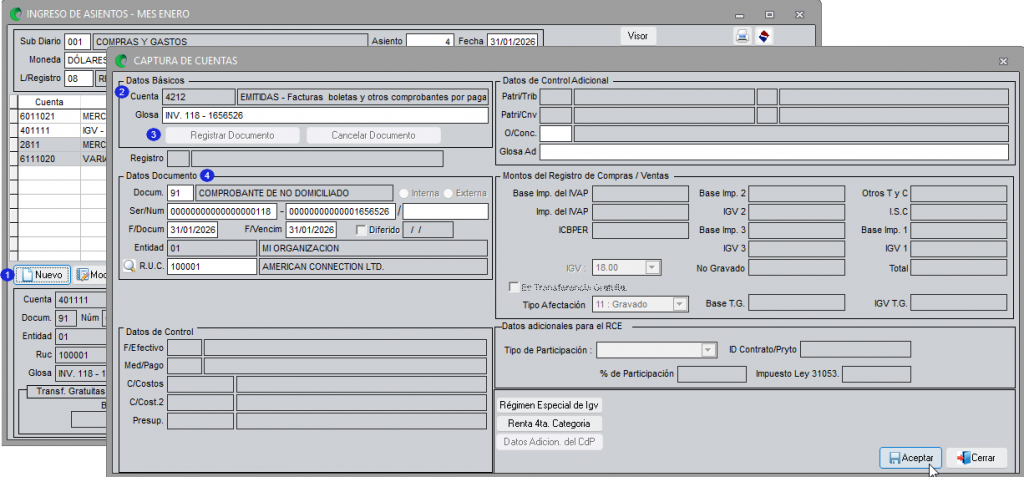Click the O/Conc. code field

[x=556, y=133]
